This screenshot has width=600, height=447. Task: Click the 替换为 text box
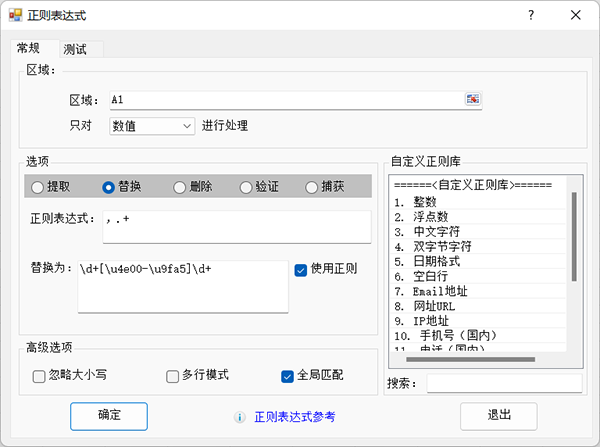tap(183, 287)
